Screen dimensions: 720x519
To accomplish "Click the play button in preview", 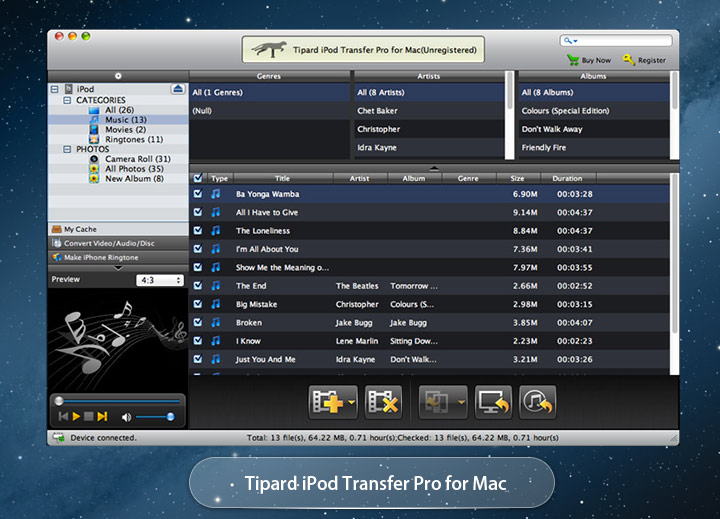I will pyautogui.click(x=76, y=417).
